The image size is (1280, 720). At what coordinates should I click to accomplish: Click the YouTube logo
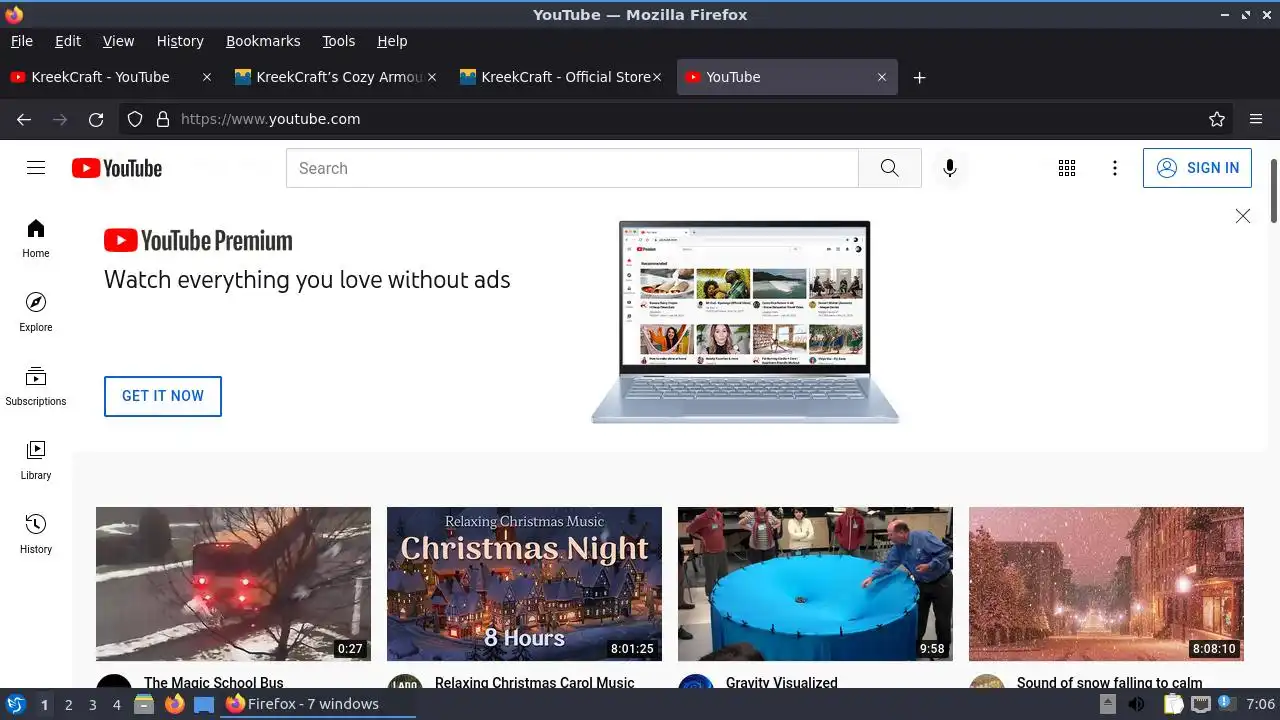pyautogui.click(x=117, y=168)
